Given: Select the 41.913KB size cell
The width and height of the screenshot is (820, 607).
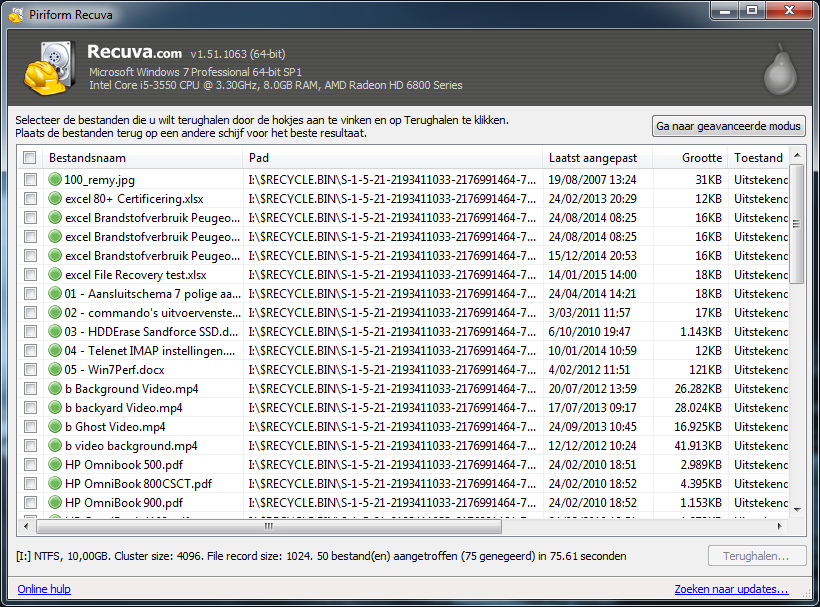Looking at the screenshot, I should [x=698, y=445].
